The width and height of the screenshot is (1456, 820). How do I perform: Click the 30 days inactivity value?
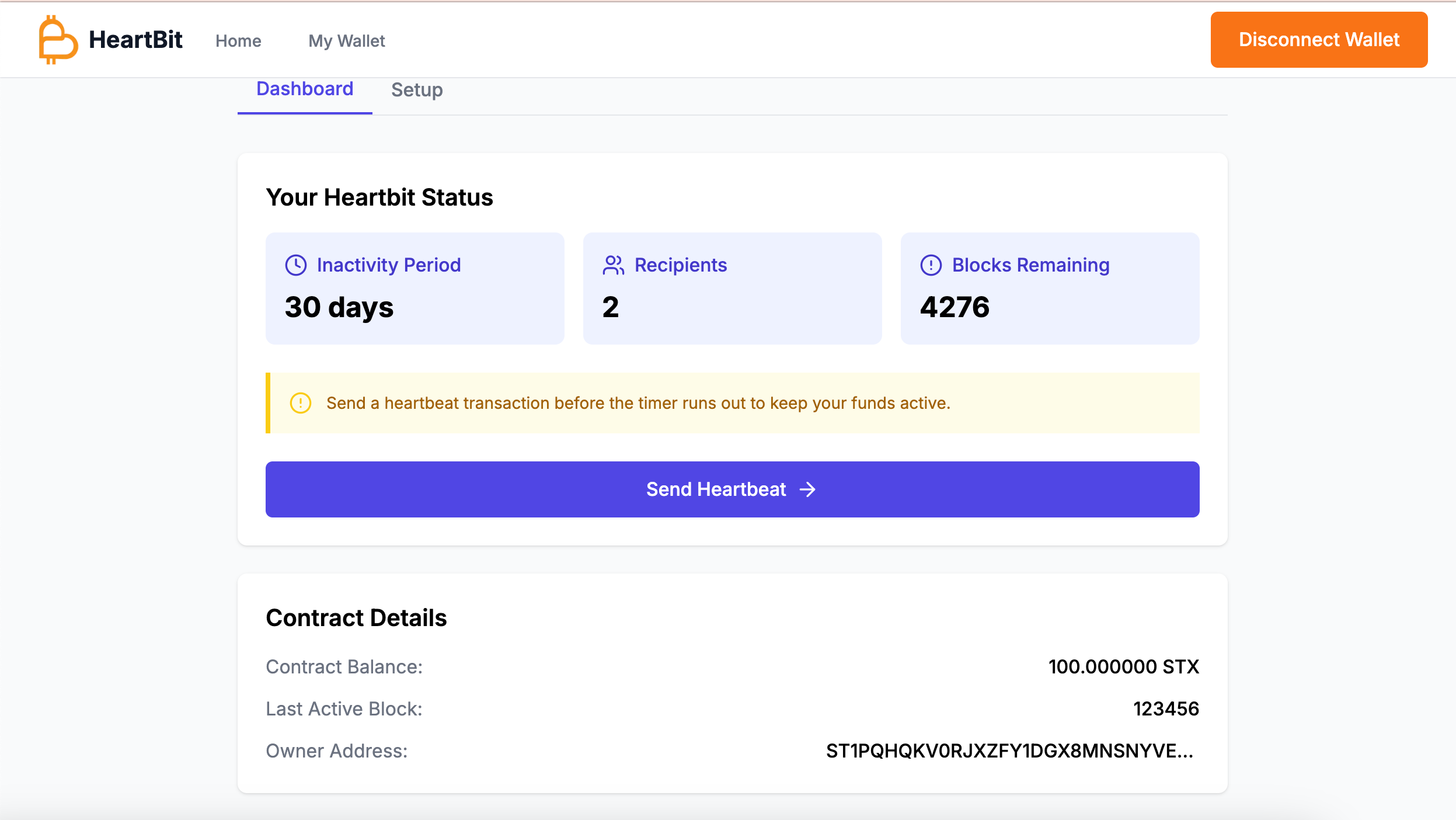tap(339, 307)
